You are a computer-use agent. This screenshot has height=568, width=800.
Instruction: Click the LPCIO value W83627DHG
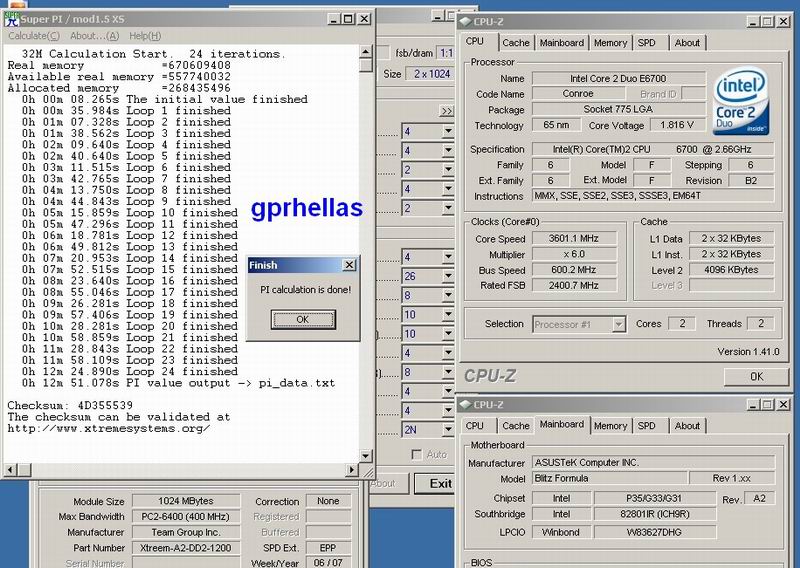(655, 532)
